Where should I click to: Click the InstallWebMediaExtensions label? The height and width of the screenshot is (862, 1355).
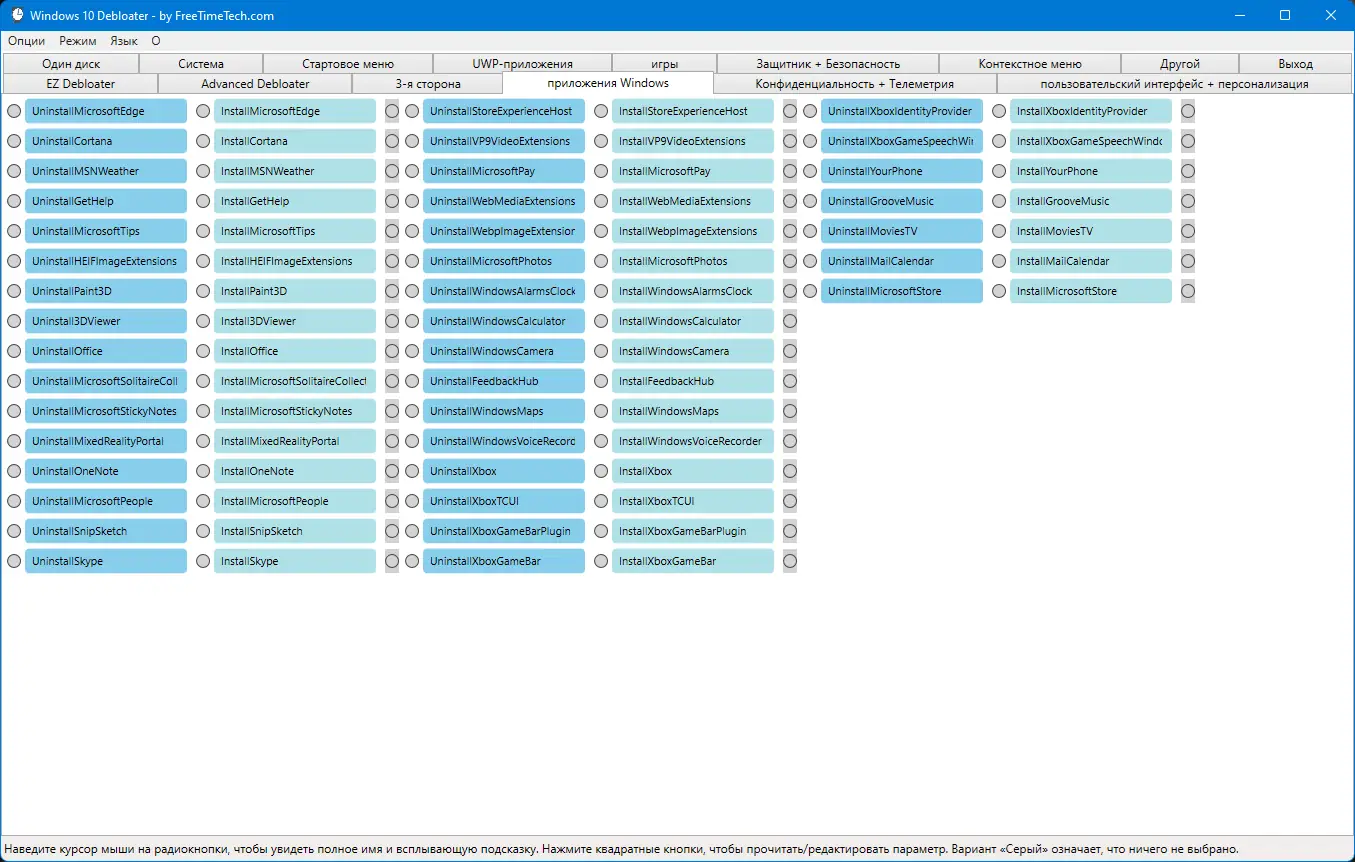point(693,201)
